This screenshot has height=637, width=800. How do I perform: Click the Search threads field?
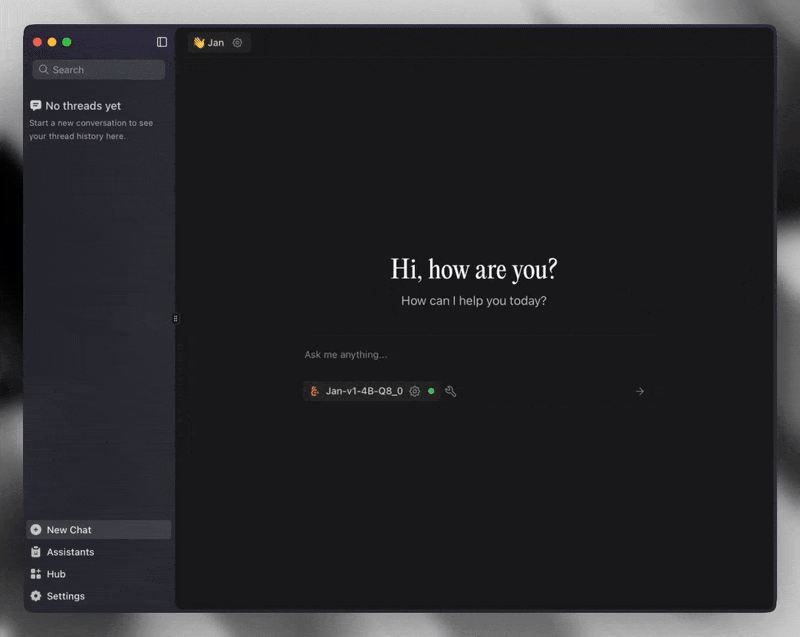pyautogui.click(x=105, y=70)
